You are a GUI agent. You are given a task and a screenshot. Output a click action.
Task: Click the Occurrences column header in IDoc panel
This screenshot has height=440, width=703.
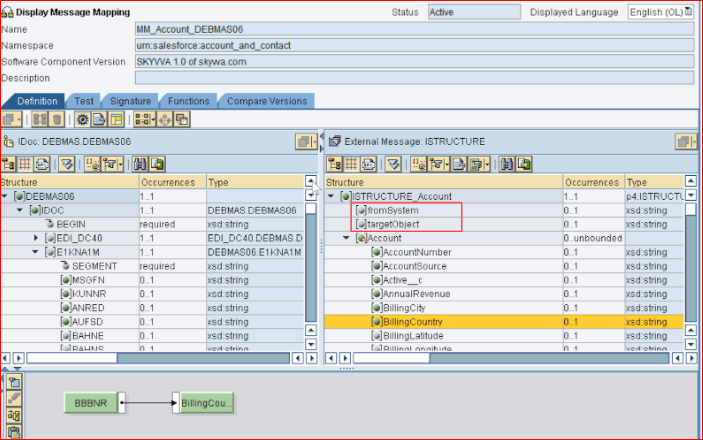pyautogui.click(x=168, y=183)
